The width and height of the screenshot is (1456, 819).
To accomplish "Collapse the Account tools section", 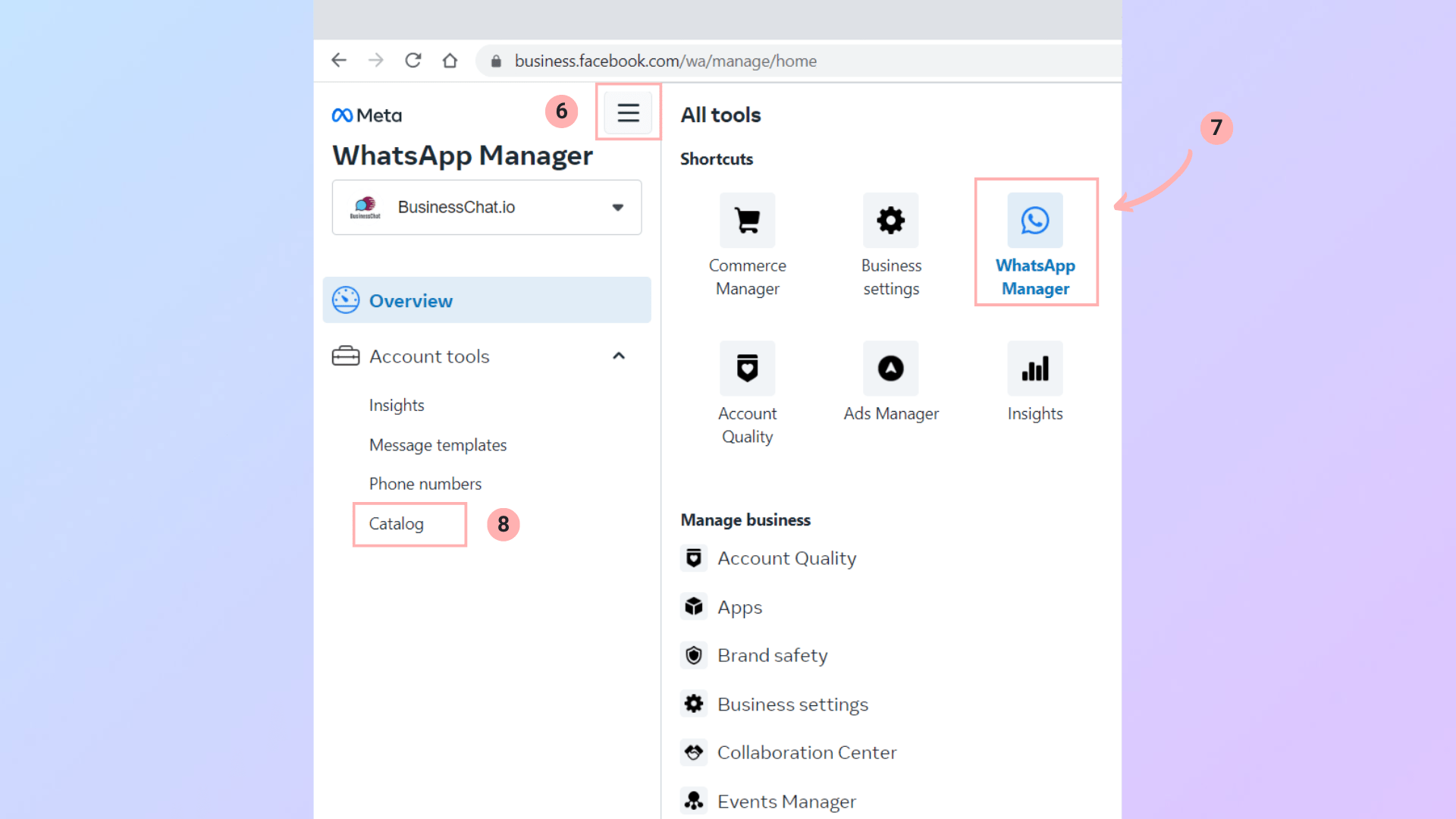I will click(619, 356).
